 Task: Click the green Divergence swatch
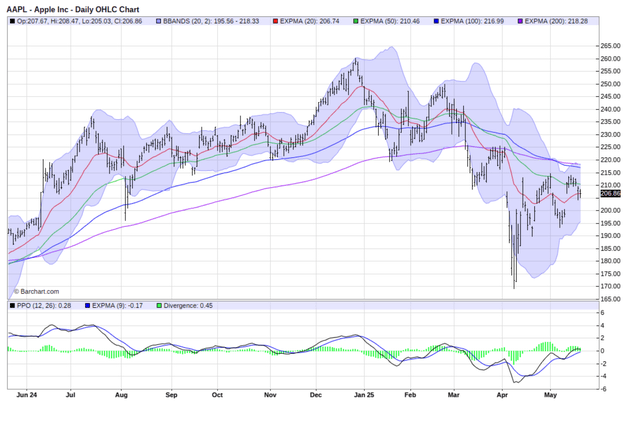[x=159, y=306]
